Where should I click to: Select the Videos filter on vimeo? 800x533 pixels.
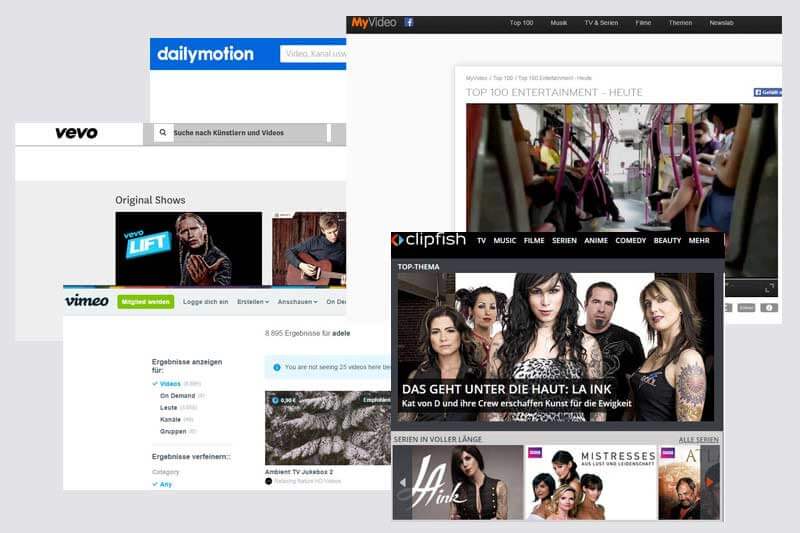[170, 384]
